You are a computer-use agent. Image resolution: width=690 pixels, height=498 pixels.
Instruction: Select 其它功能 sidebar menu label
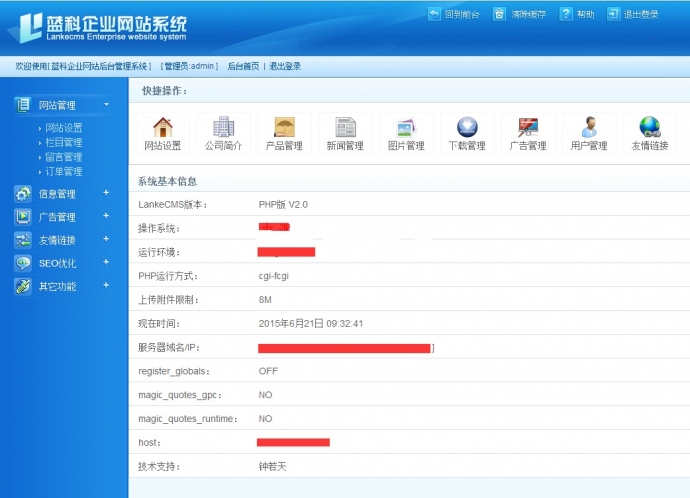57,287
